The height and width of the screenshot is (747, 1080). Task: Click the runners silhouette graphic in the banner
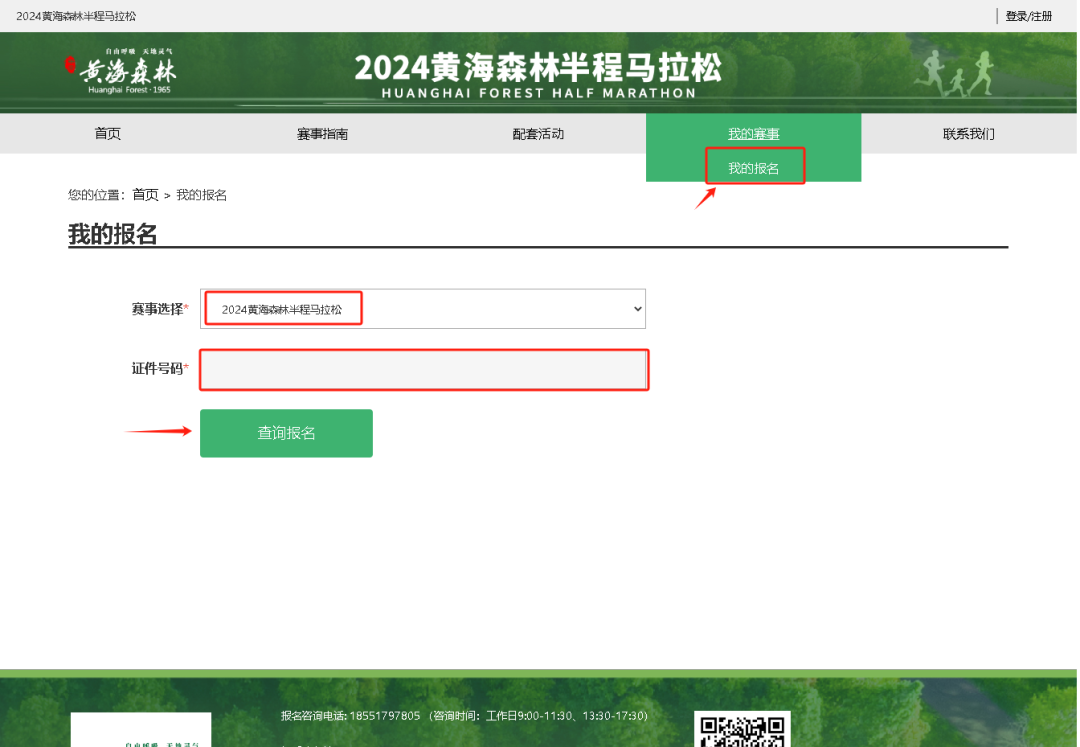click(x=955, y=73)
